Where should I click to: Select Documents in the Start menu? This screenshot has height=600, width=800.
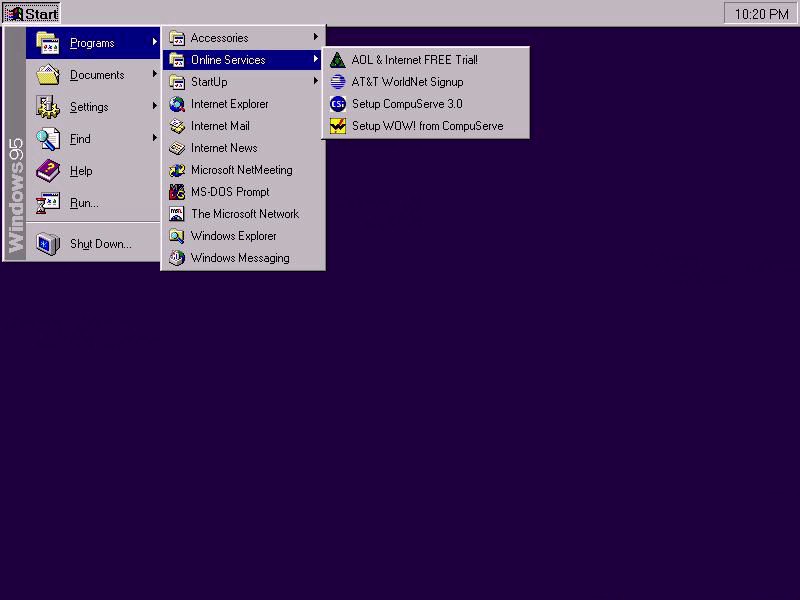pos(93,75)
